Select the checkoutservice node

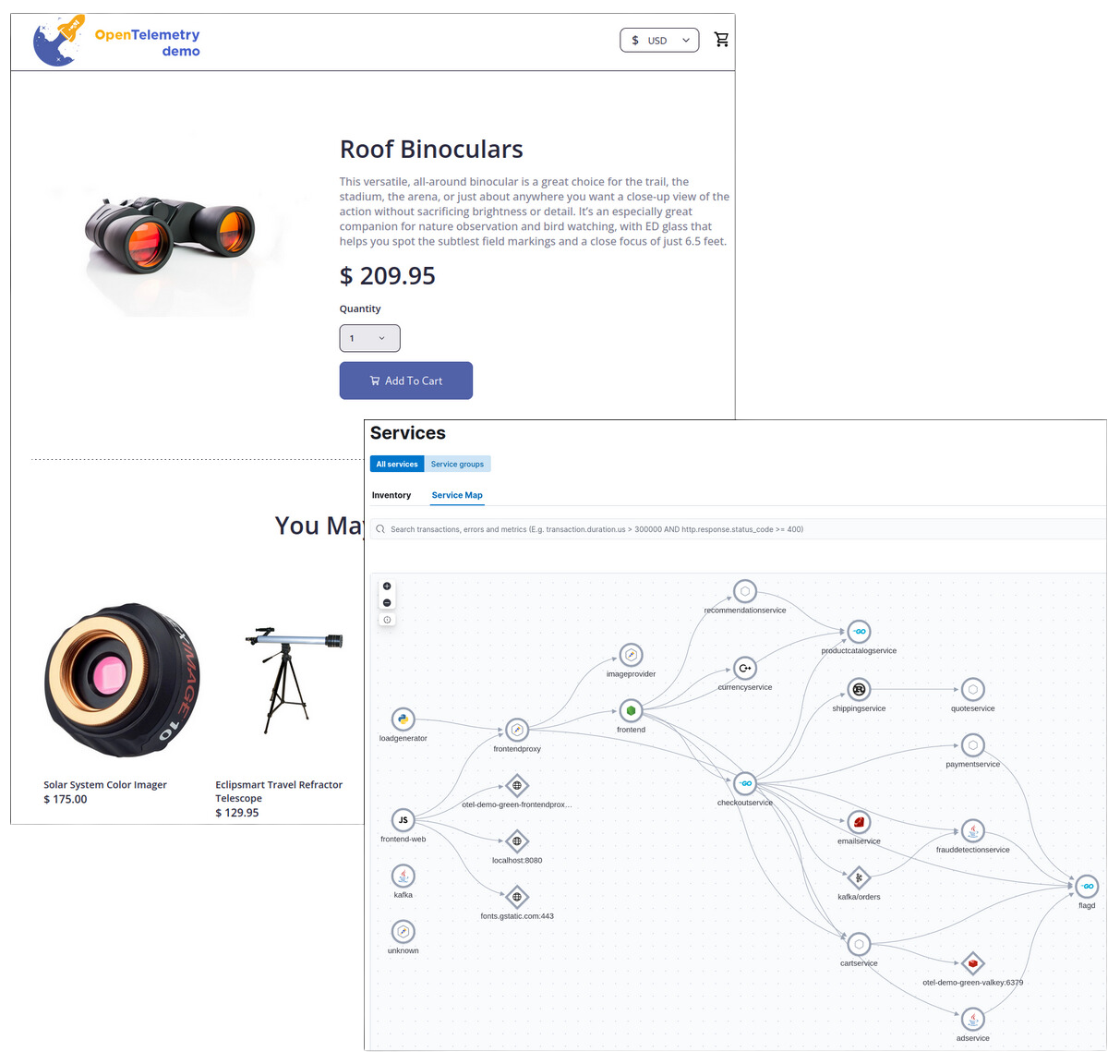745,783
